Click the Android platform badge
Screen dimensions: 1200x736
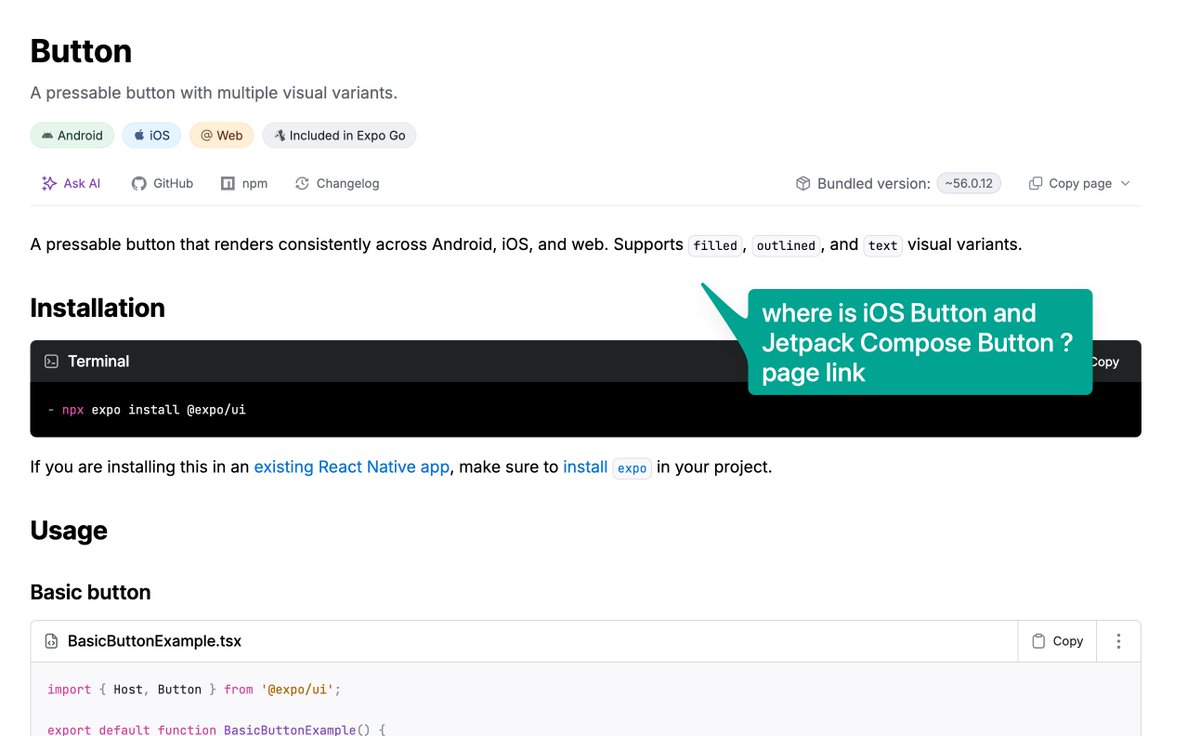pos(72,135)
